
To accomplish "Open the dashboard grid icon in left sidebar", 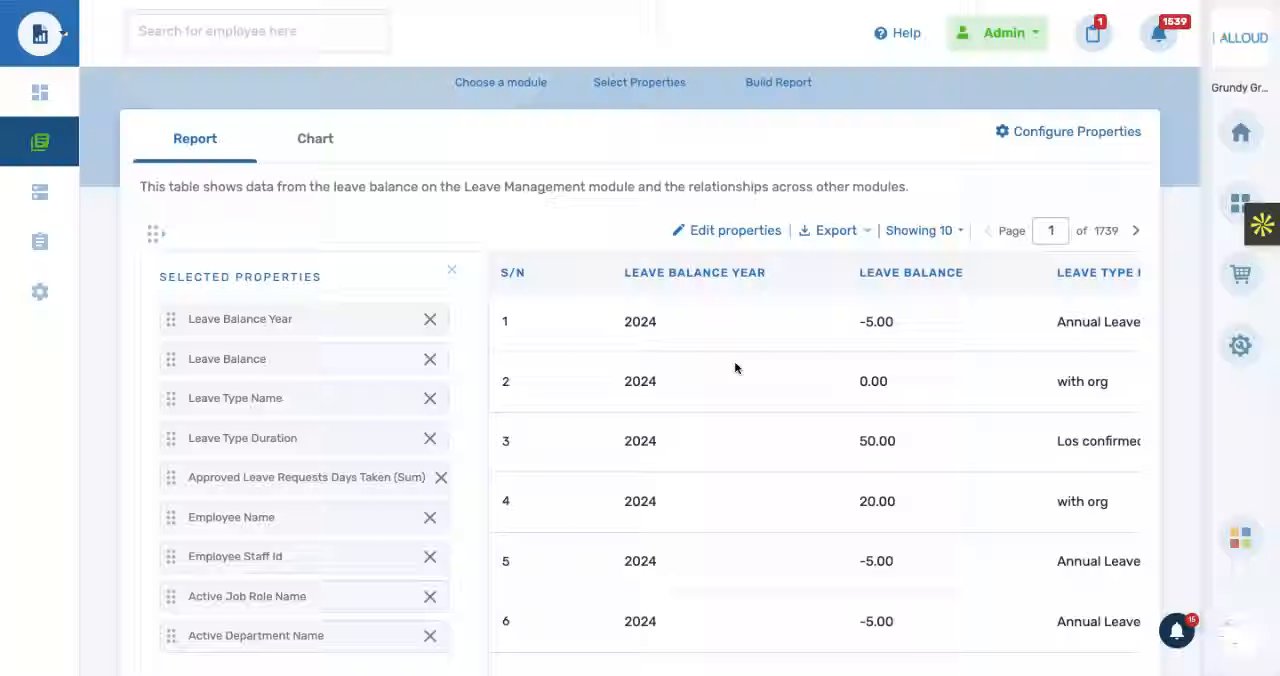I will click(x=40, y=93).
